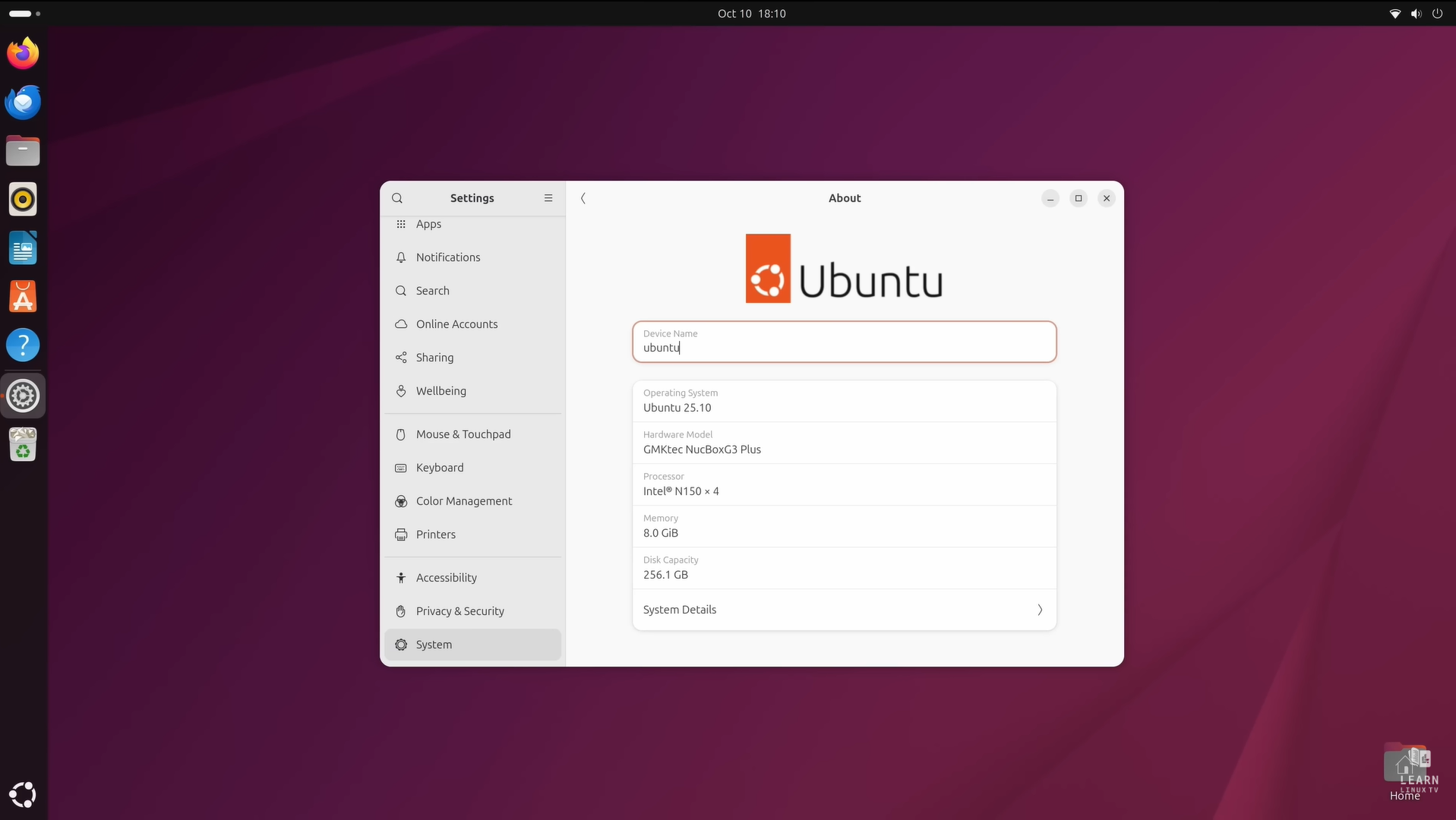Open the Files manager from the dock

tap(23, 150)
